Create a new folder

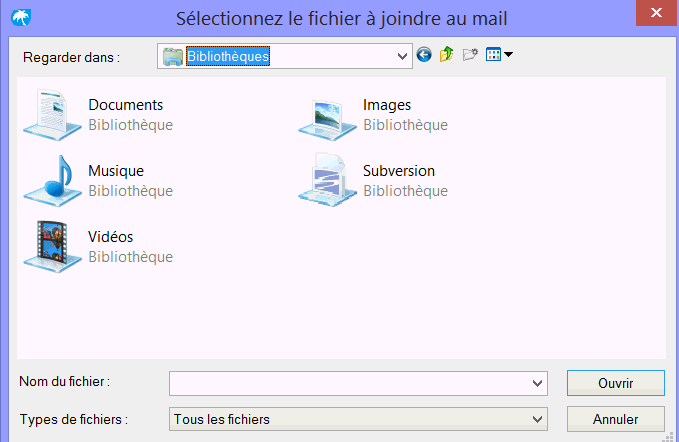[x=470, y=55]
